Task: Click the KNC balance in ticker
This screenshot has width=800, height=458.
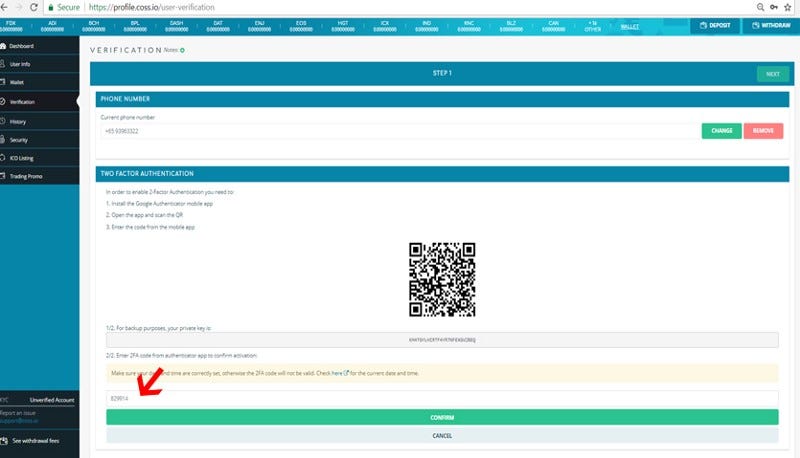Action: [469, 27]
